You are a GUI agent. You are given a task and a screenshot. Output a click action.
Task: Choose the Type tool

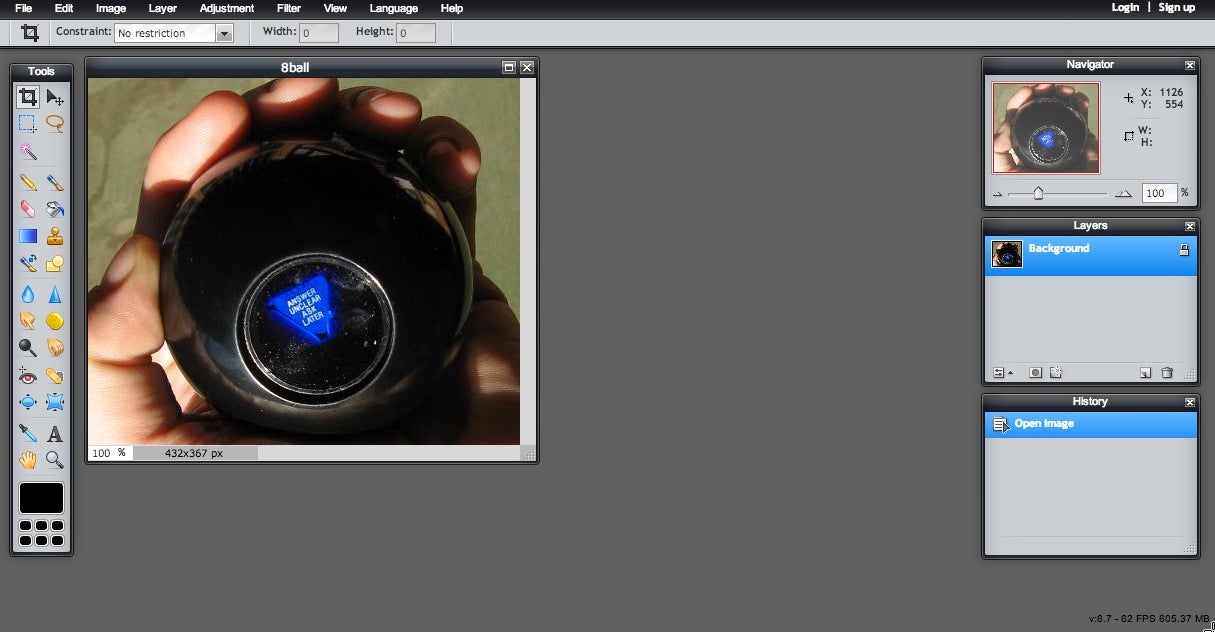pyautogui.click(x=55, y=433)
